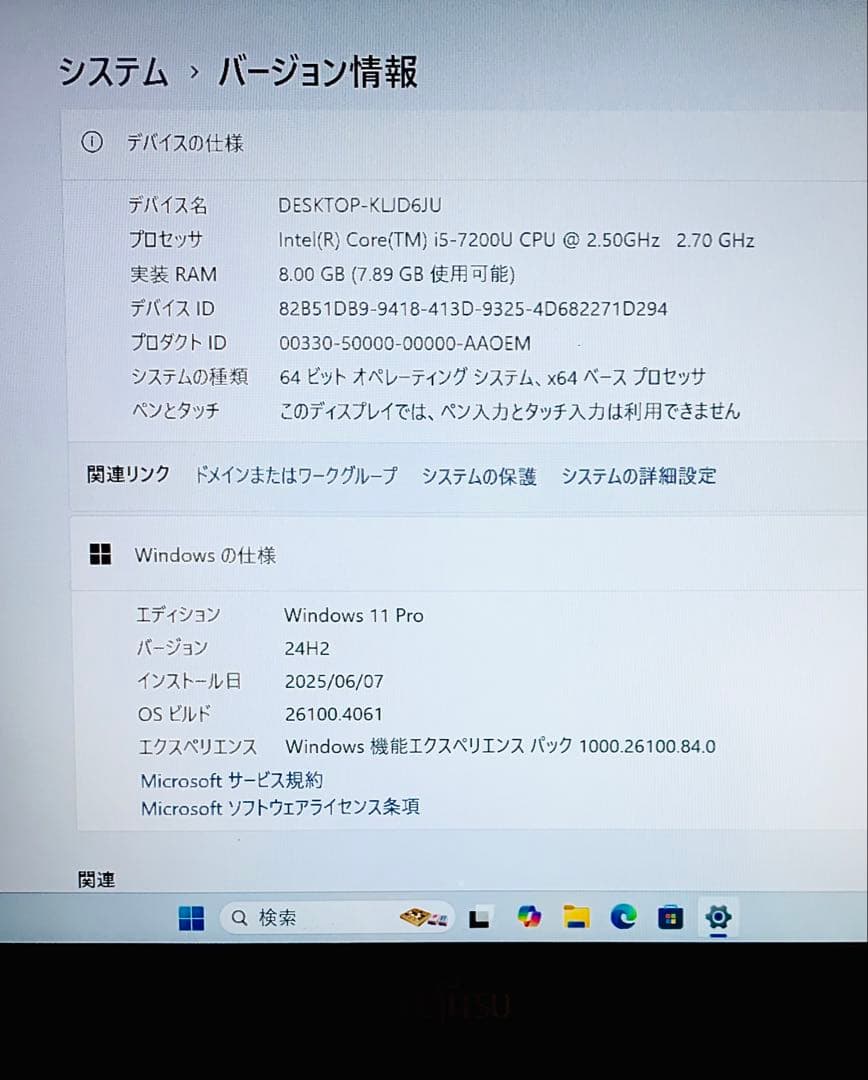This screenshot has height=1080, width=868.
Task: Click the Windows logo beside Windows の仕様
Action: tap(101, 554)
